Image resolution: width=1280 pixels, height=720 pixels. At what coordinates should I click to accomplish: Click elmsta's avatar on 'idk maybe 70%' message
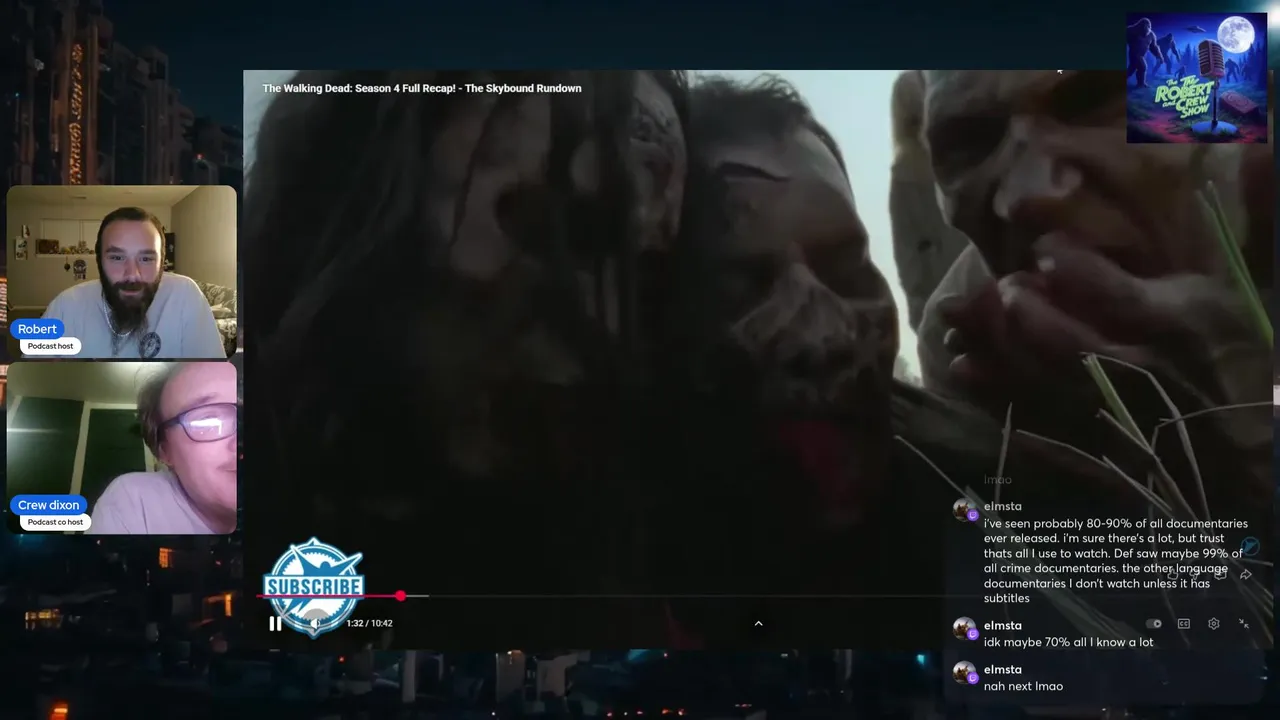964,629
